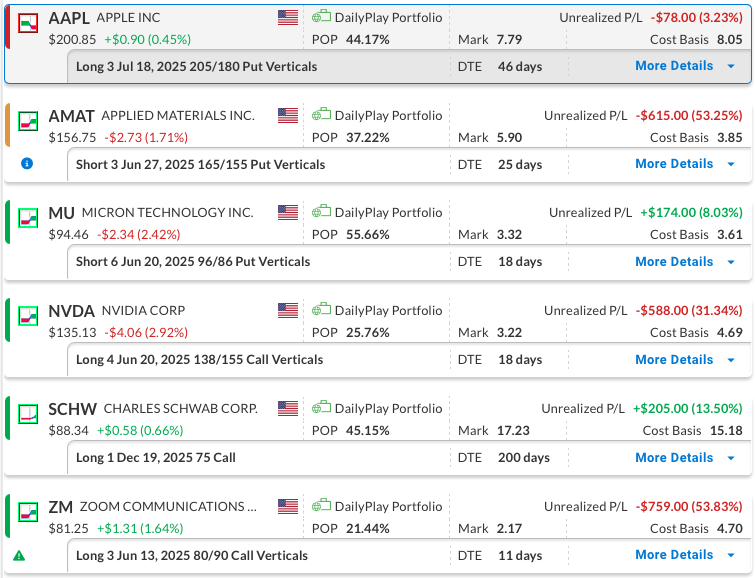The width and height of the screenshot is (755, 578).
Task: Click the US flag on the AAPL row
Action: (288, 17)
